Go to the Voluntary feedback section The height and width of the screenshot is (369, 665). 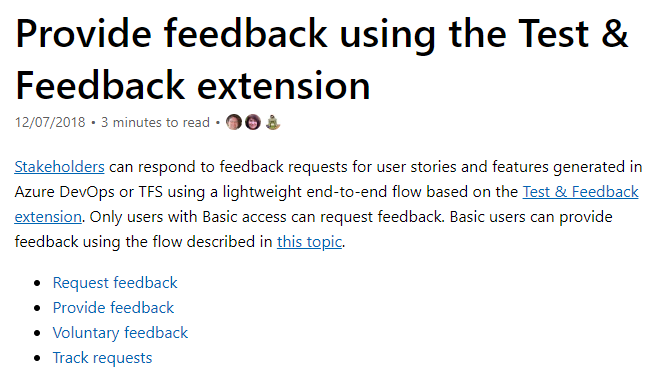pyautogui.click(x=120, y=333)
